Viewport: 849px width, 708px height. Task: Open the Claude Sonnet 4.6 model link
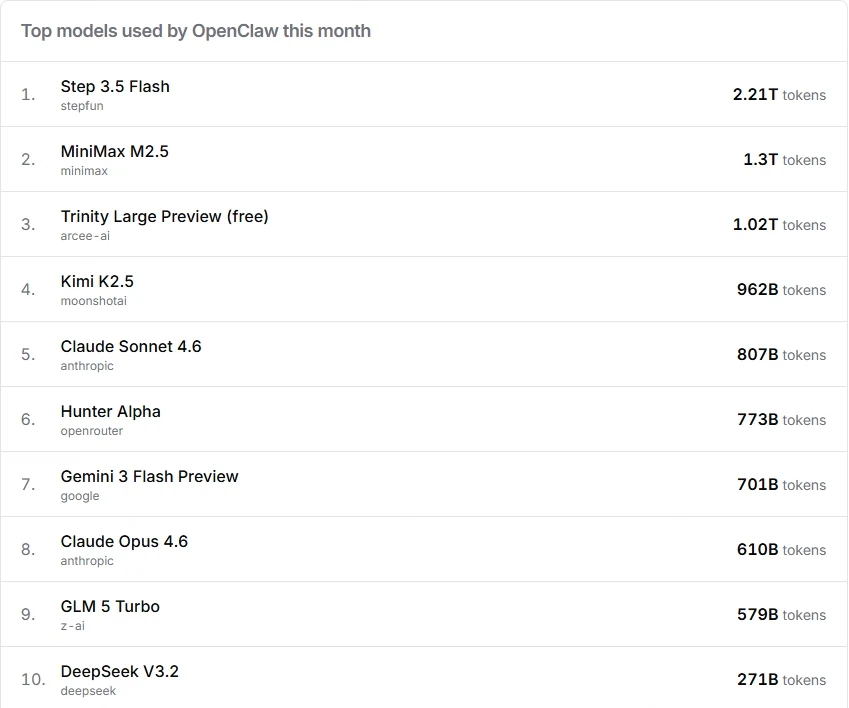(x=130, y=346)
